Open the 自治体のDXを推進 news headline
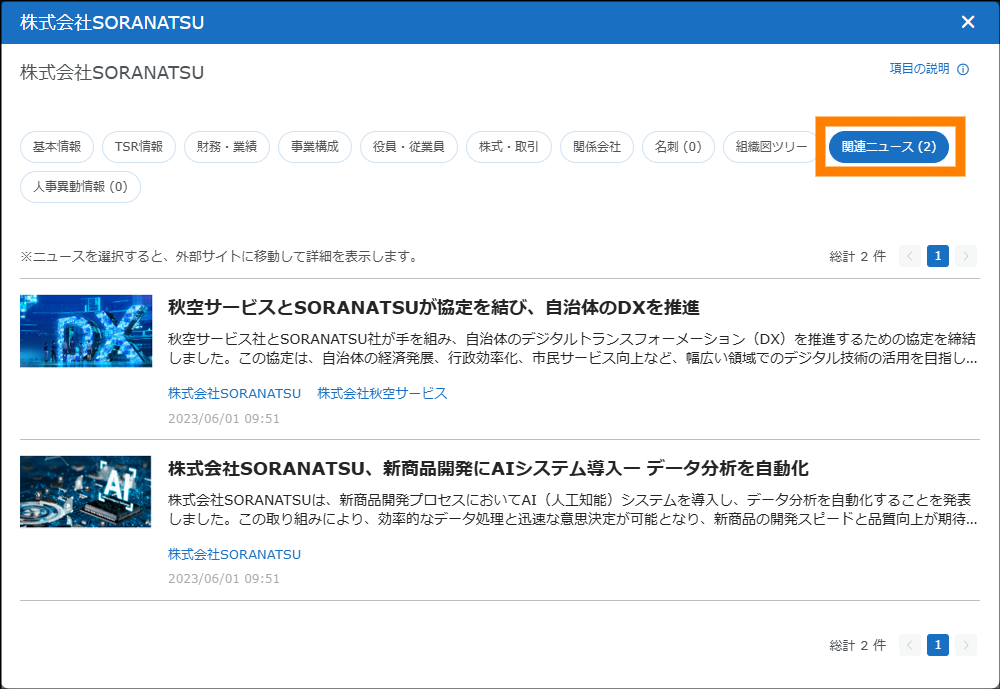Screen dimensions: 1000x689 pos(433,307)
